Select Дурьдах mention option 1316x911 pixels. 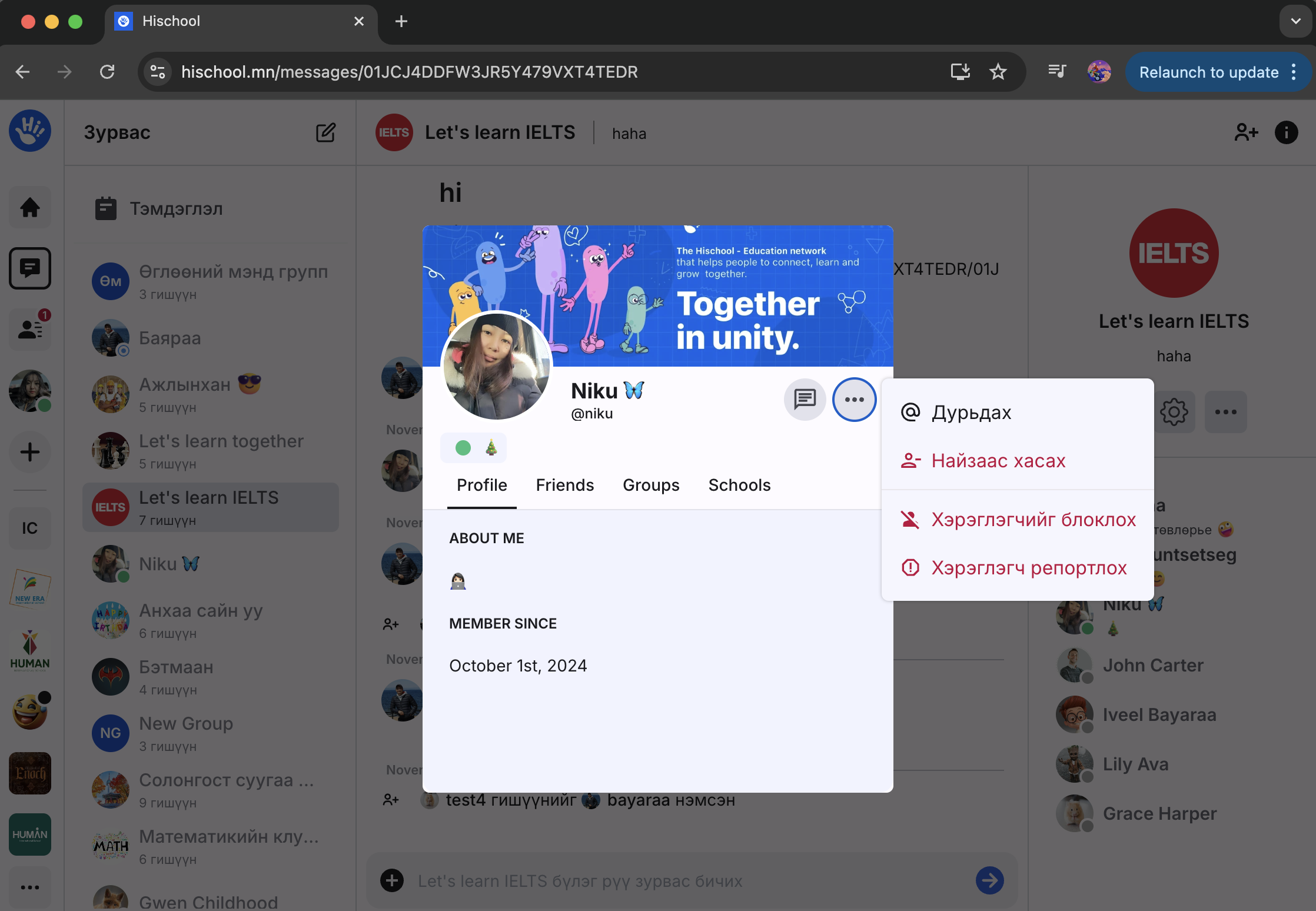[x=971, y=413]
